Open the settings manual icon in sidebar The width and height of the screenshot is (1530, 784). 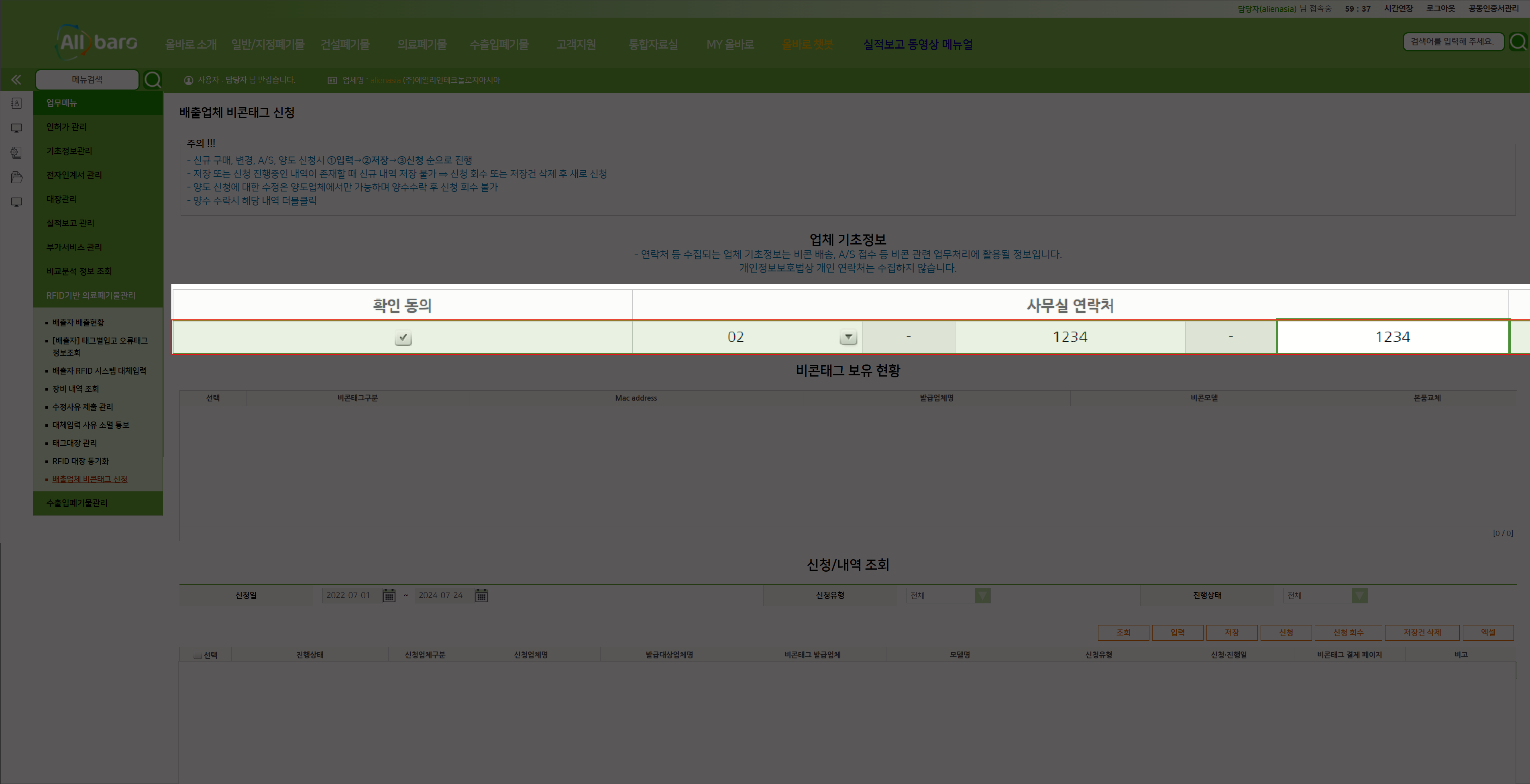coord(16,152)
